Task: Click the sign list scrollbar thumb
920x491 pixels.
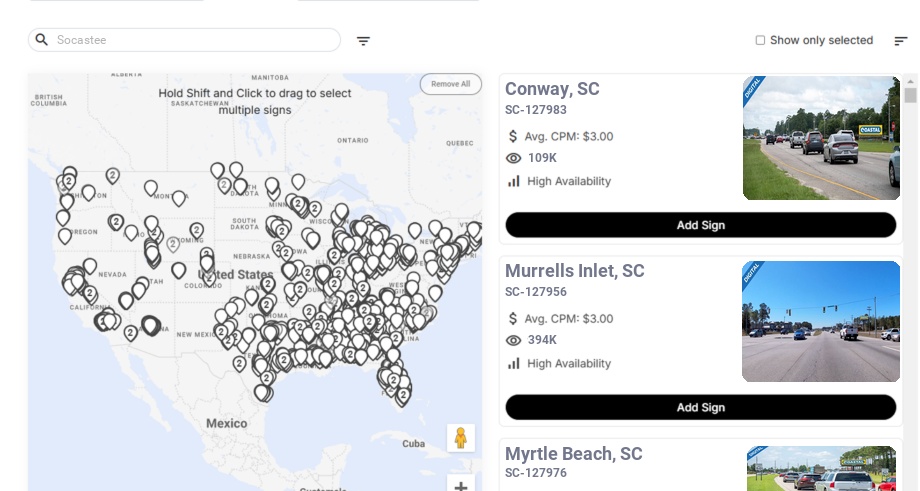Action: [910, 95]
